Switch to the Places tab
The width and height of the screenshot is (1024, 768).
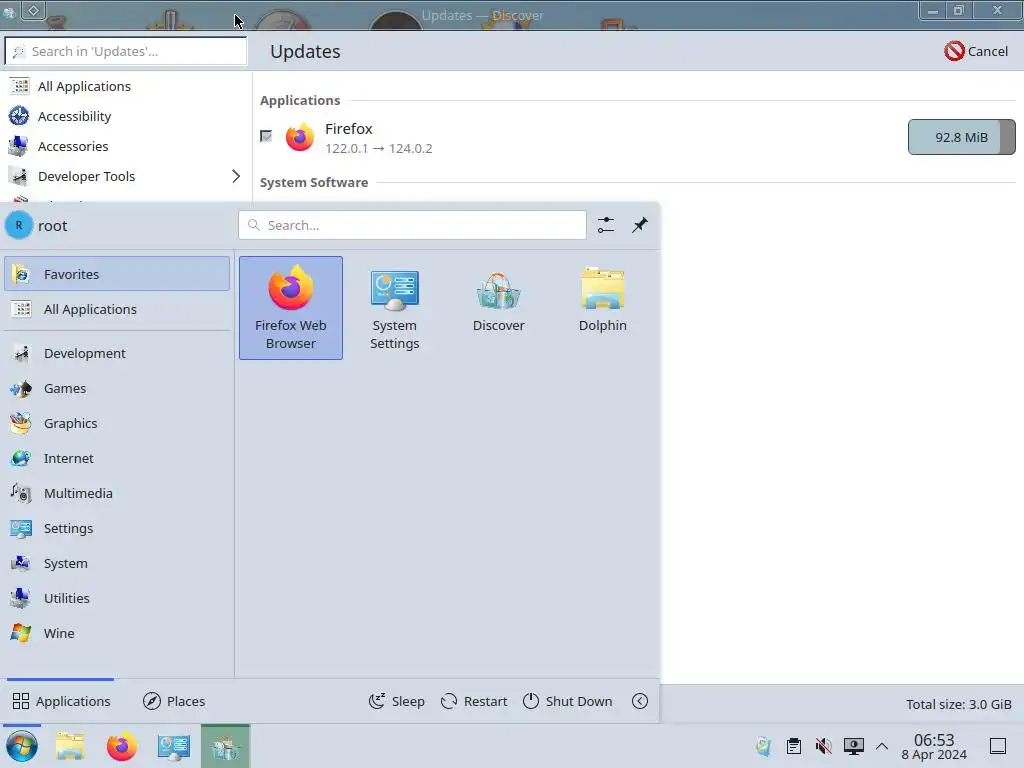[174, 701]
